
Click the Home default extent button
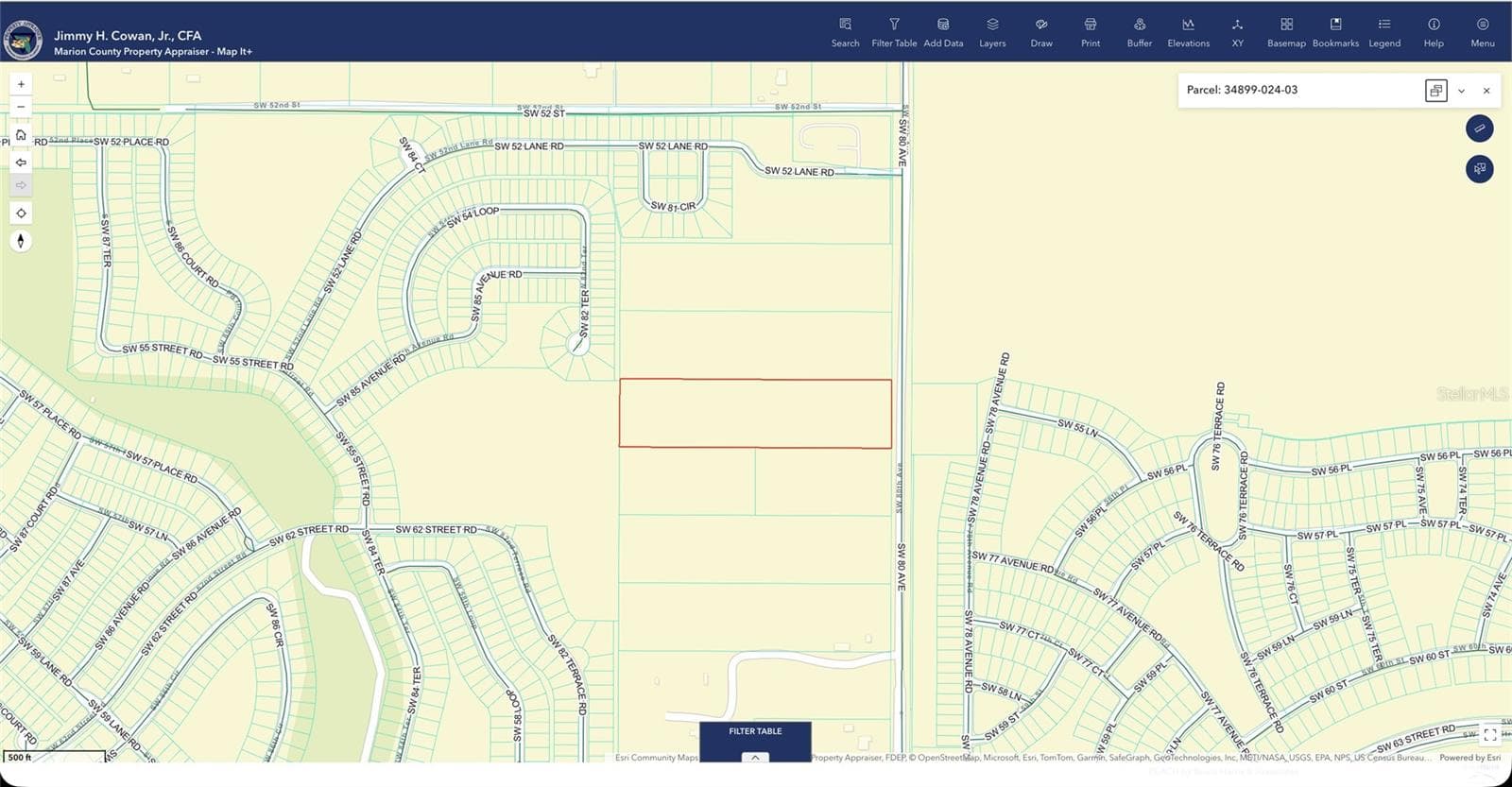click(21, 135)
